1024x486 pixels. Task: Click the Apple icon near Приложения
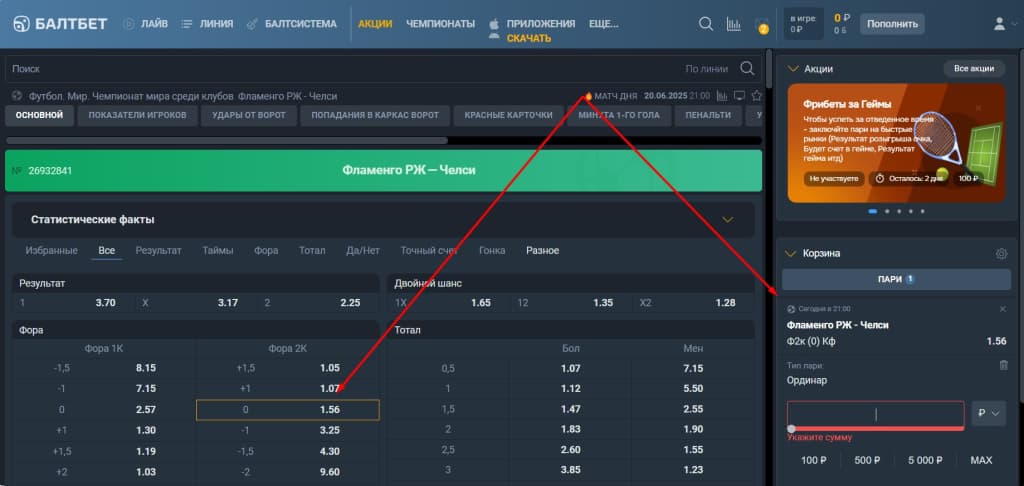(494, 24)
